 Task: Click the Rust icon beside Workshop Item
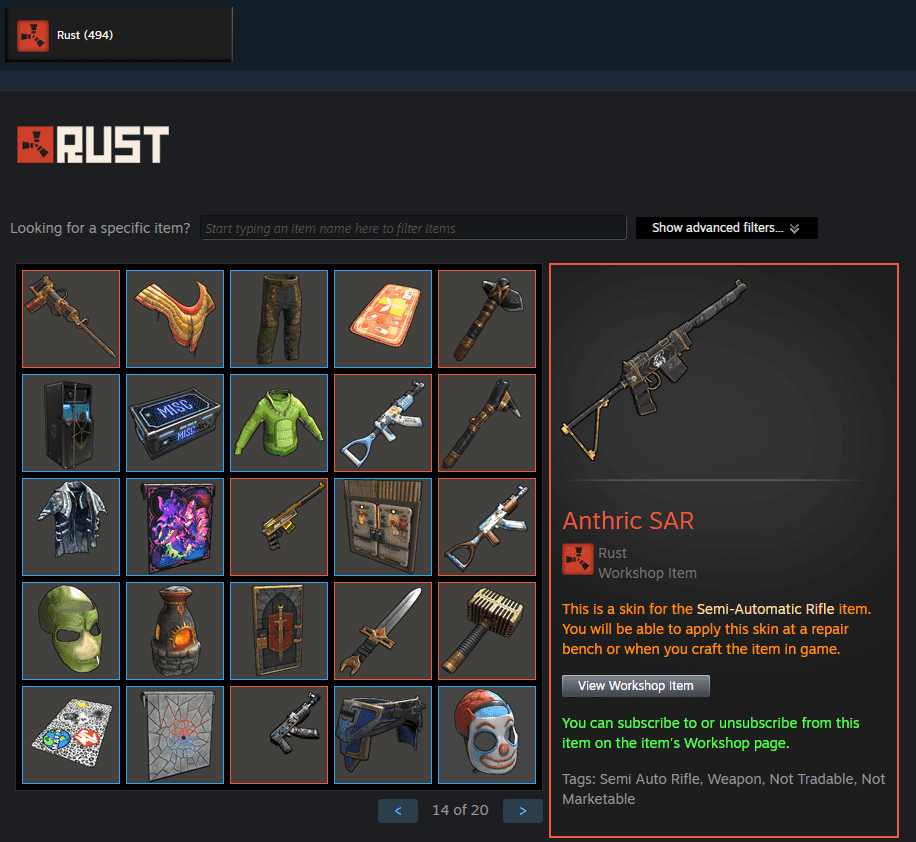click(x=578, y=560)
